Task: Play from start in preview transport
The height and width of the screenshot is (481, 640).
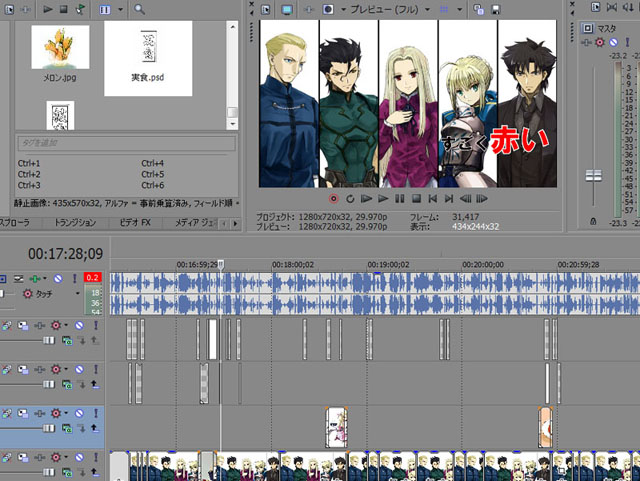Action: (366, 199)
